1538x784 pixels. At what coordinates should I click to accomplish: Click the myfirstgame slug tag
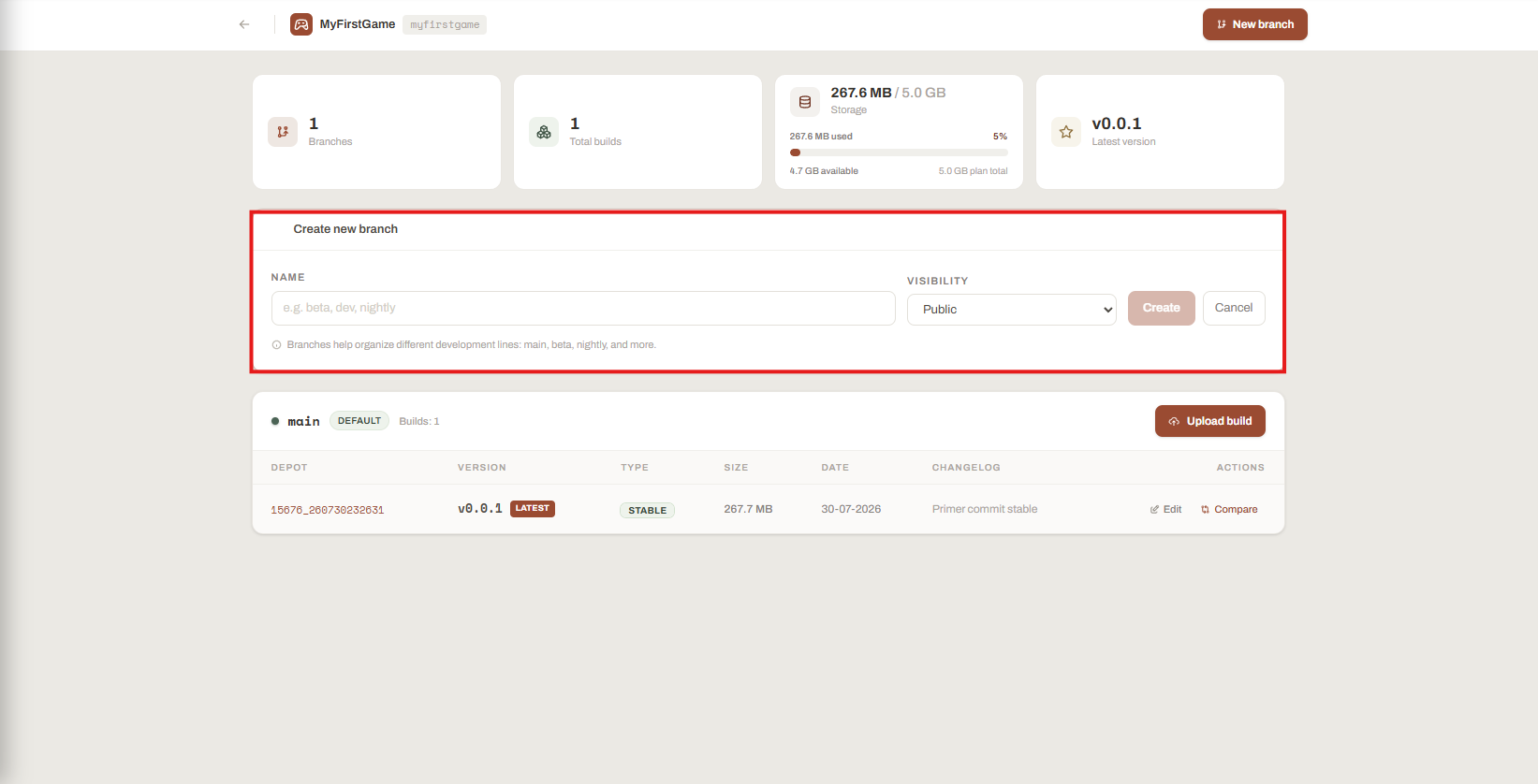pos(445,24)
